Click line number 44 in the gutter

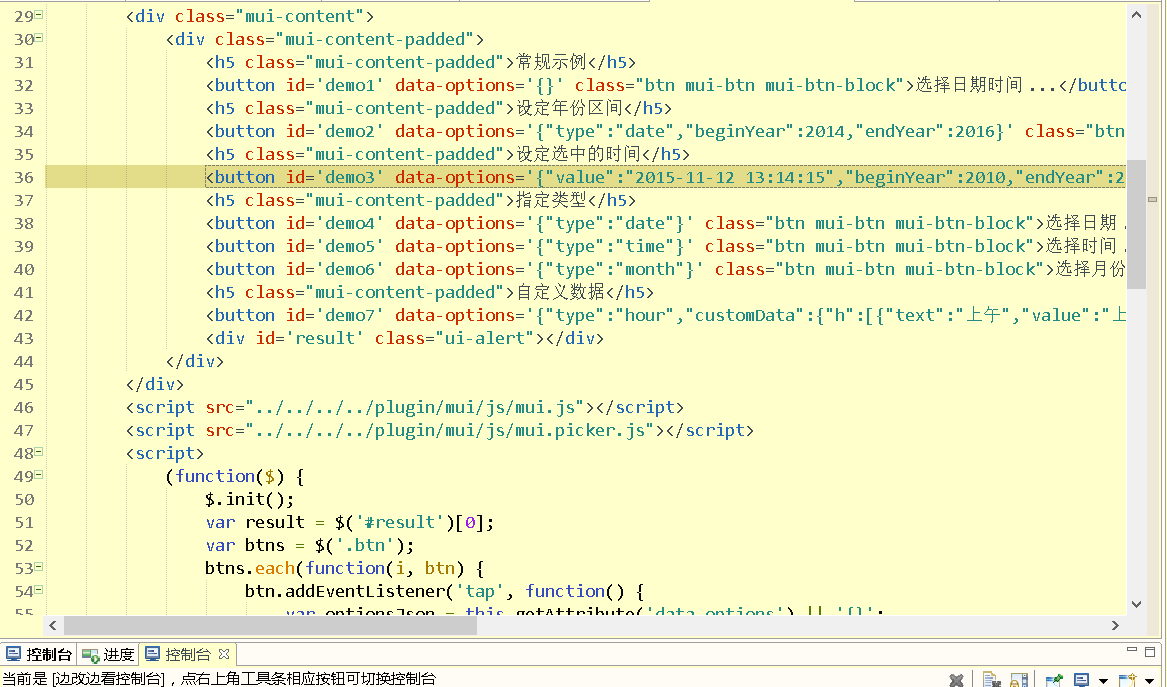tap(24, 362)
